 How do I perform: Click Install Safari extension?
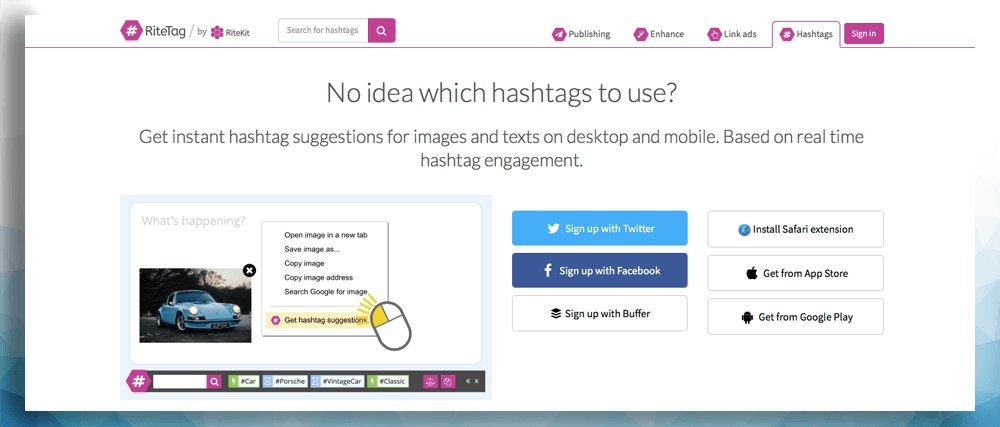pyautogui.click(x=795, y=229)
